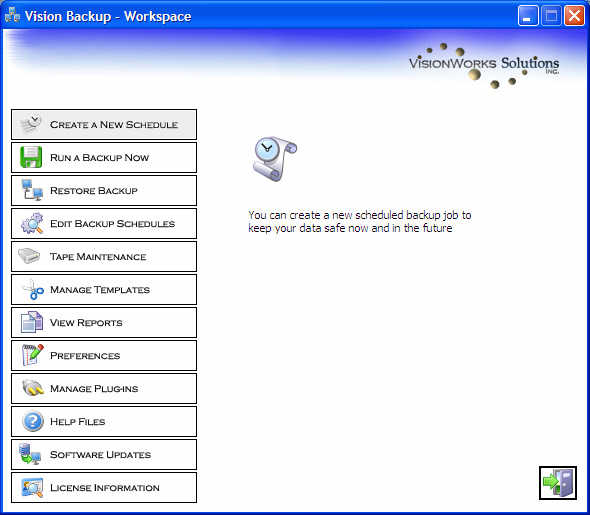Open Manage Templates scissors icon
Image resolution: width=590 pixels, height=515 pixels.
tap(33, 289)
